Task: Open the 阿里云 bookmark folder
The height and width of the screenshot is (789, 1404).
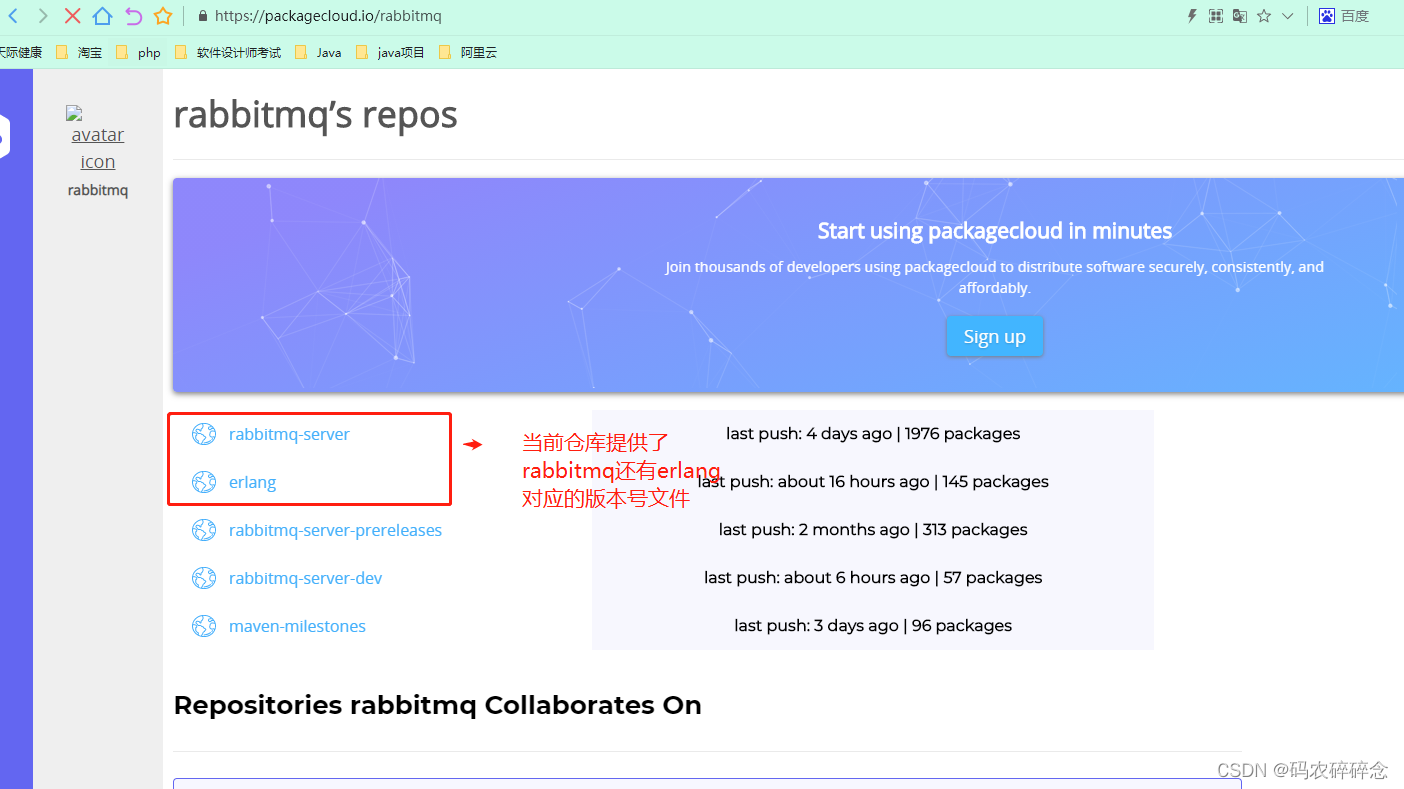Action: click(479, 52)
